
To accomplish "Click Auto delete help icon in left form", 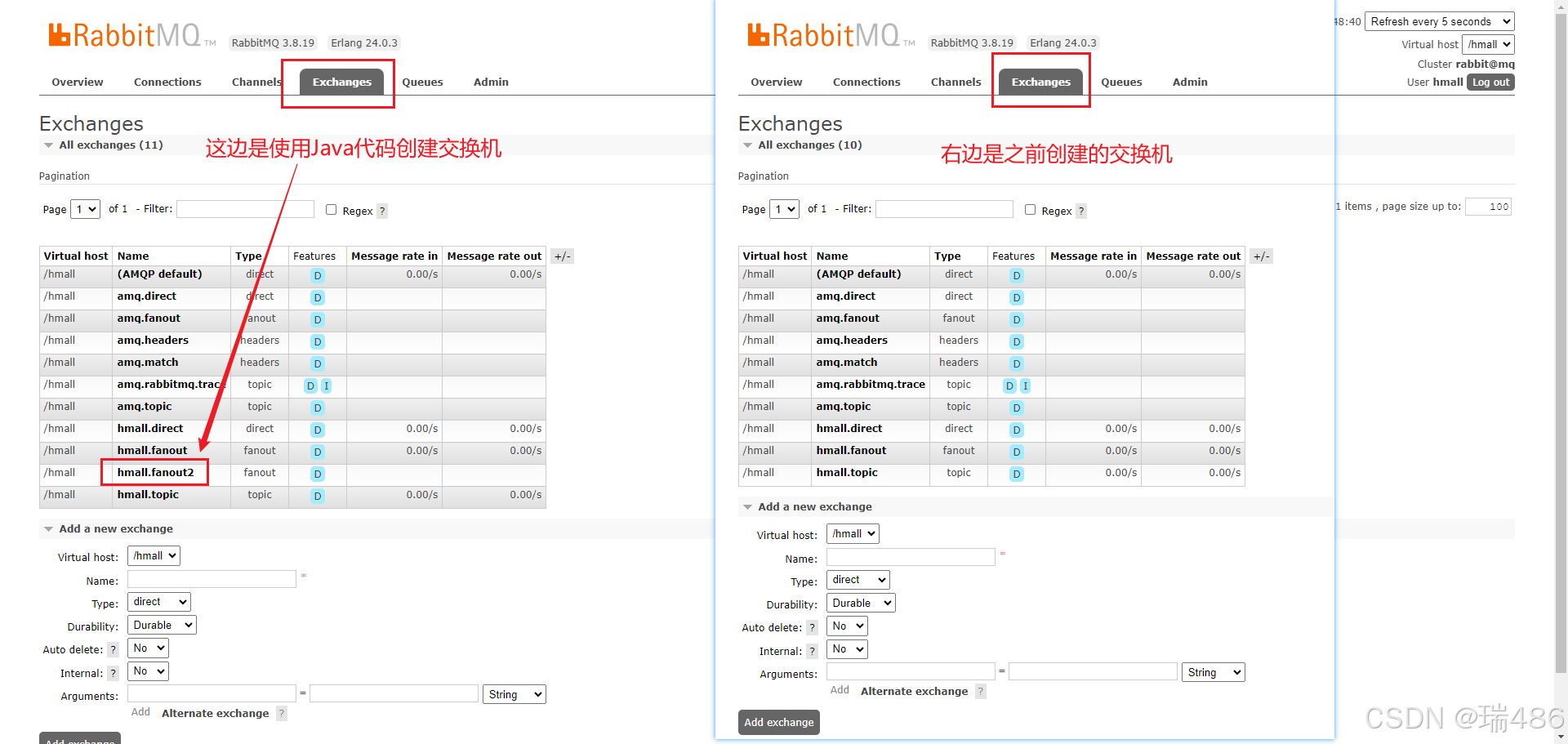I will pos(114,650).
